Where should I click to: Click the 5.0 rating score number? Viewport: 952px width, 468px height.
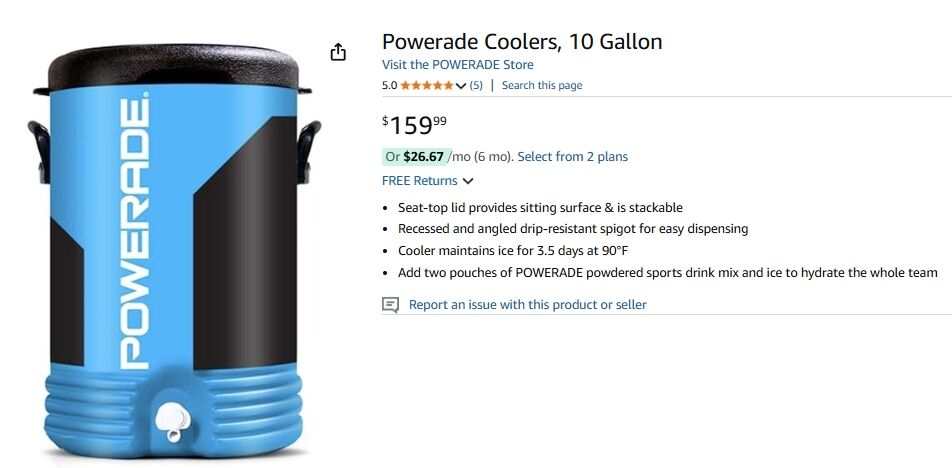click(x=390, y=86)
